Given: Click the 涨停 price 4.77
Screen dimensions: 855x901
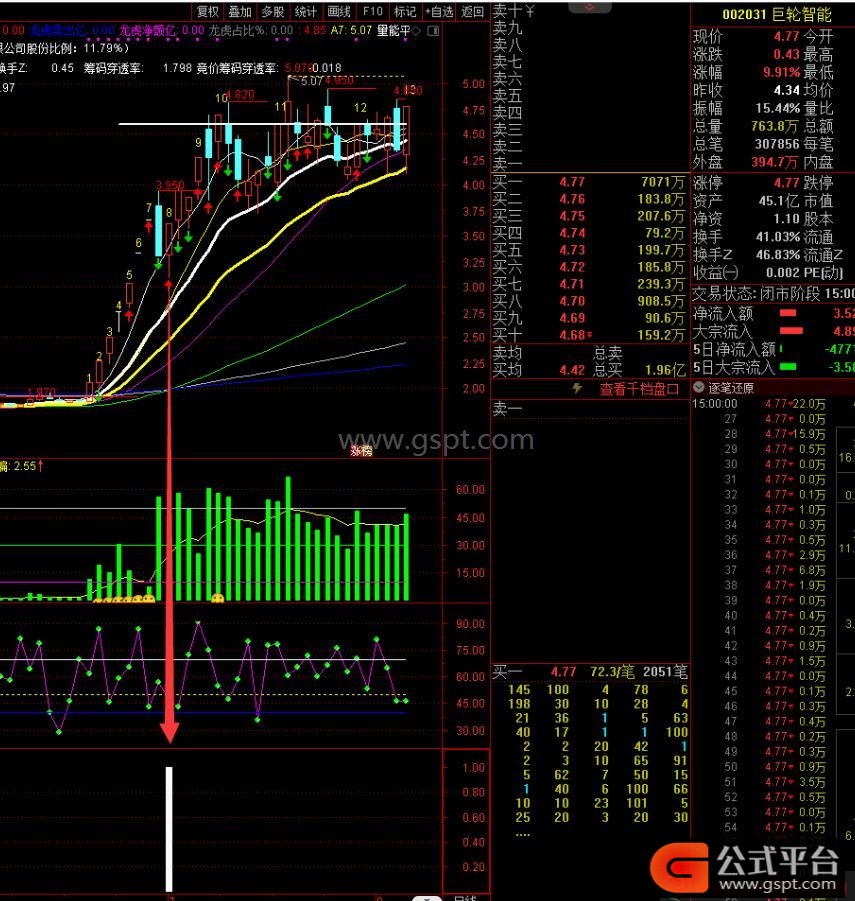Looking at the screenshot, I should 787,183.
